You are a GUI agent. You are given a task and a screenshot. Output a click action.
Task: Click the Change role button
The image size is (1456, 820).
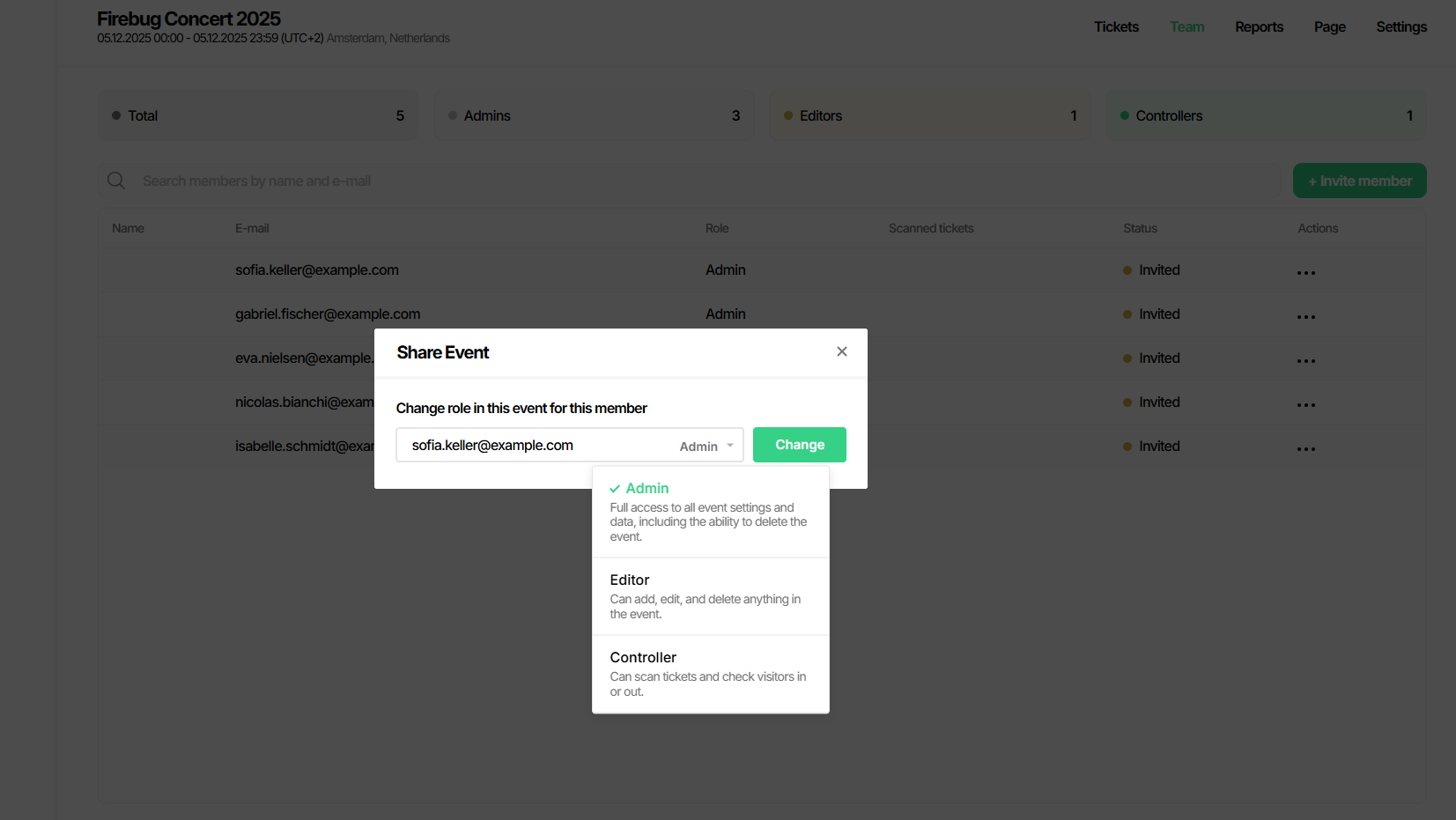[799, 445]
